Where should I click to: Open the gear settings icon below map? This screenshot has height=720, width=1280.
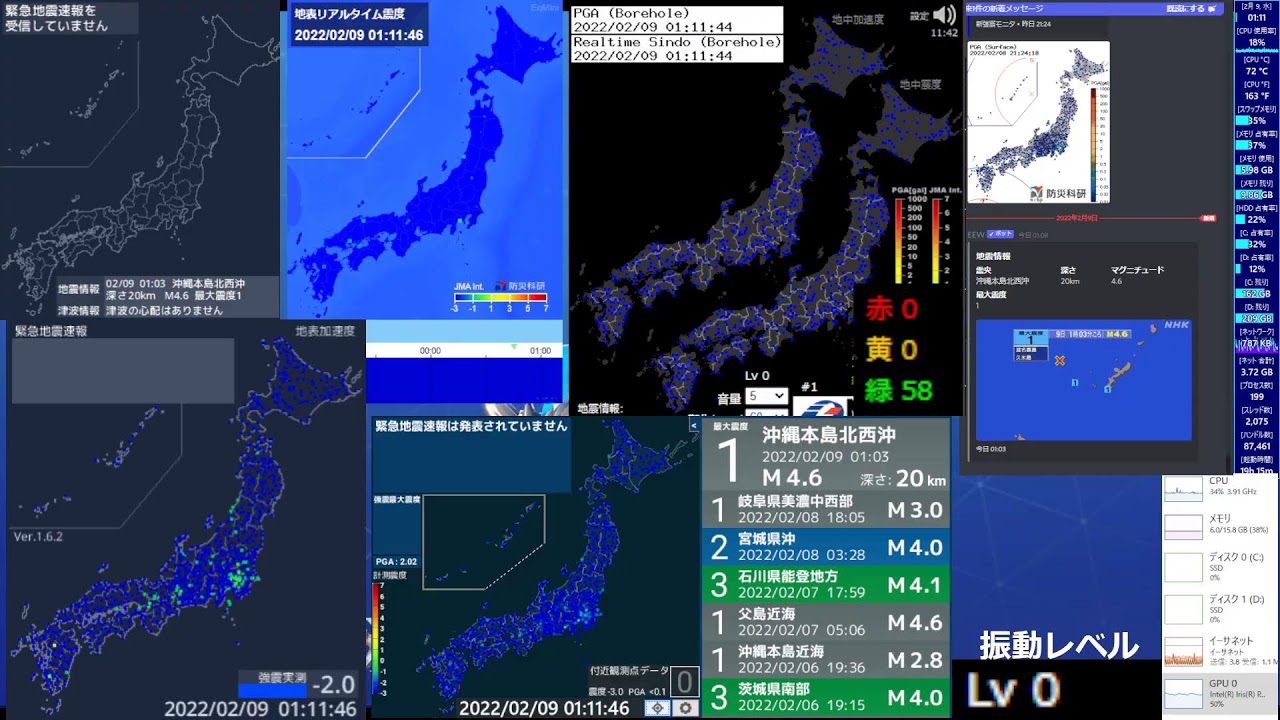(x=685, y=708)
